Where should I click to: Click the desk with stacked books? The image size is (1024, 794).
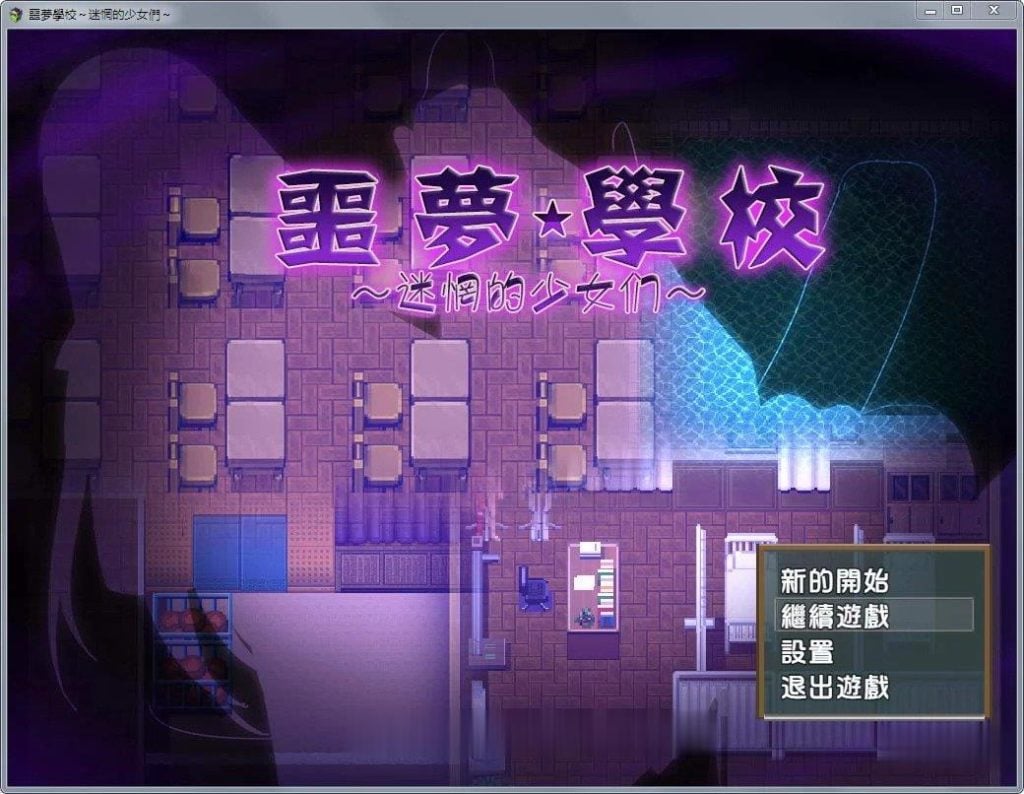coord(592,588)
